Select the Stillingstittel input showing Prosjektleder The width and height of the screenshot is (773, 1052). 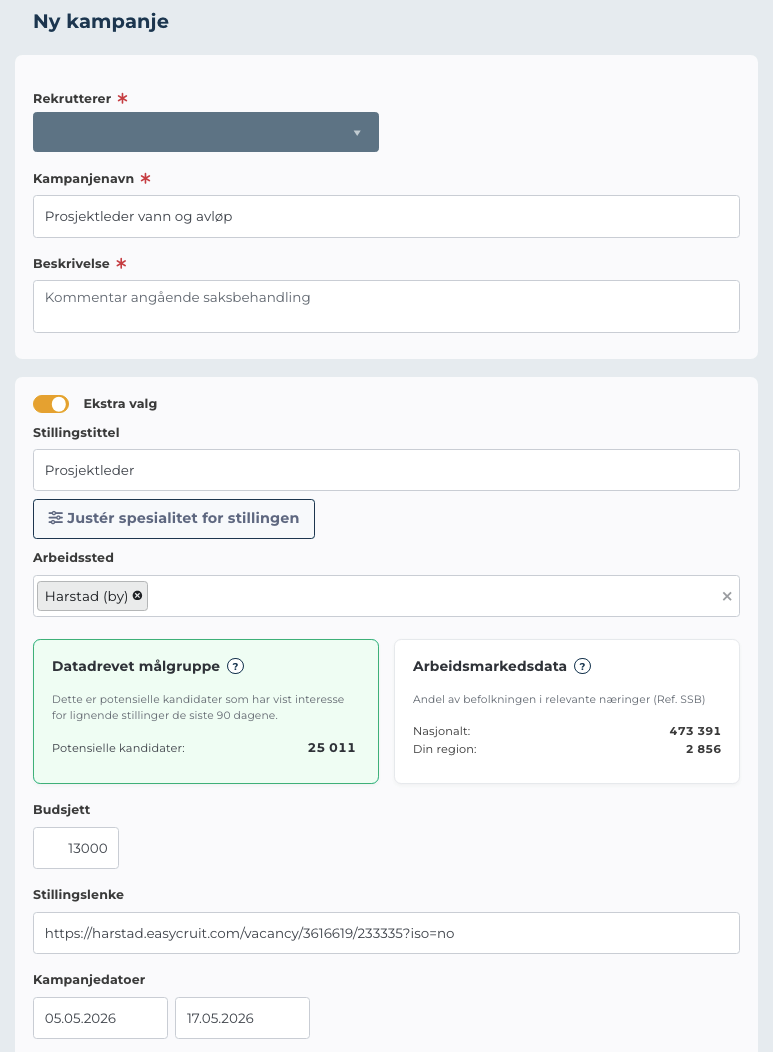click(386, 469)
